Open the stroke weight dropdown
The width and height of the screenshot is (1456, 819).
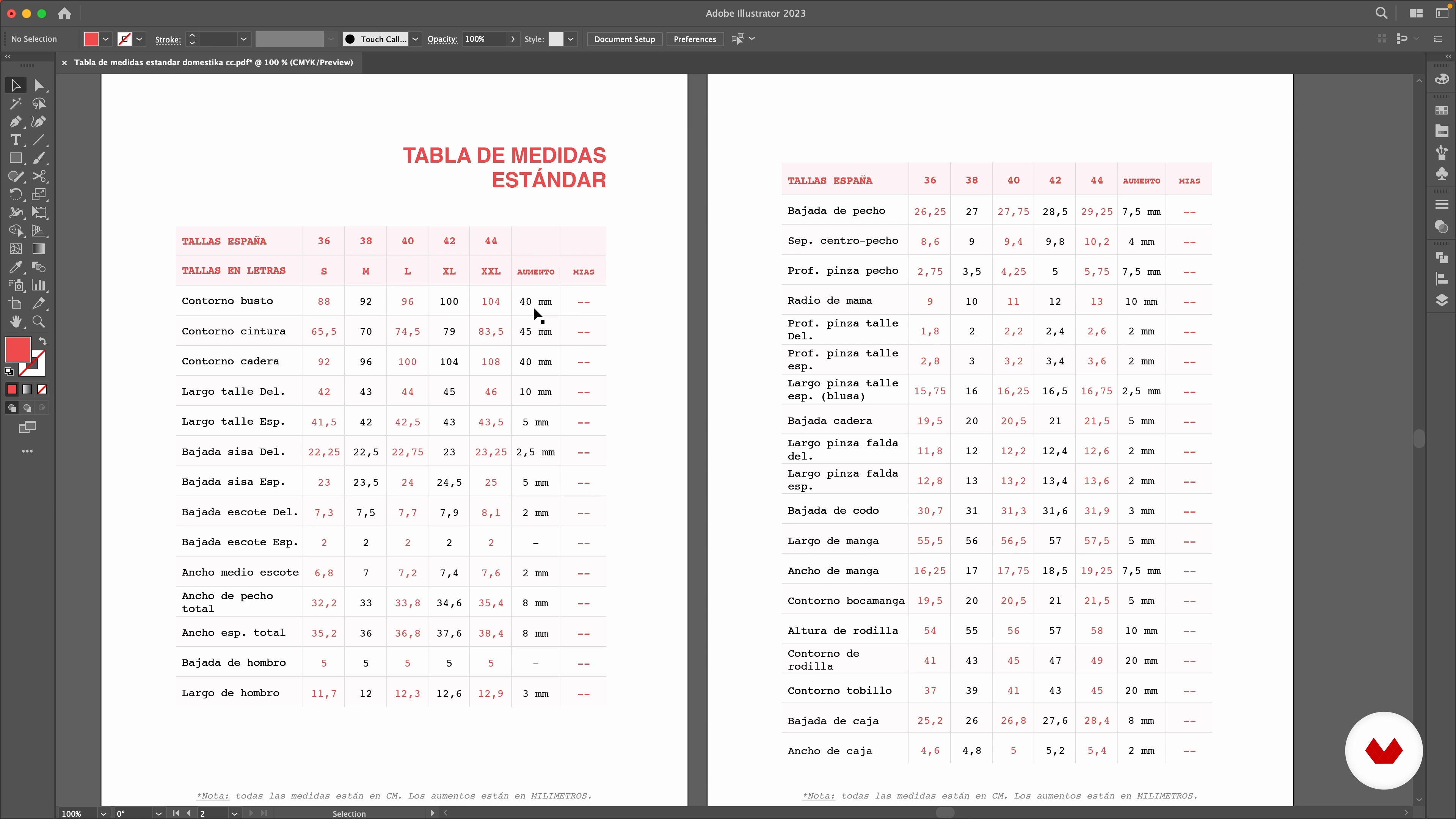tap(243, 39)
